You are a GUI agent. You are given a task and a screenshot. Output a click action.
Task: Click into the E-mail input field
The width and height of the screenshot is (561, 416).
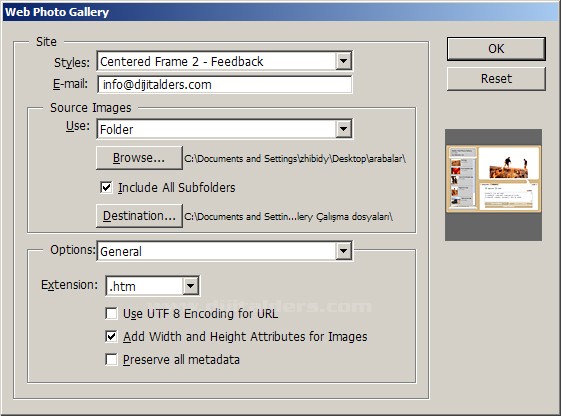pyautogui.click(x=224, y=85)
